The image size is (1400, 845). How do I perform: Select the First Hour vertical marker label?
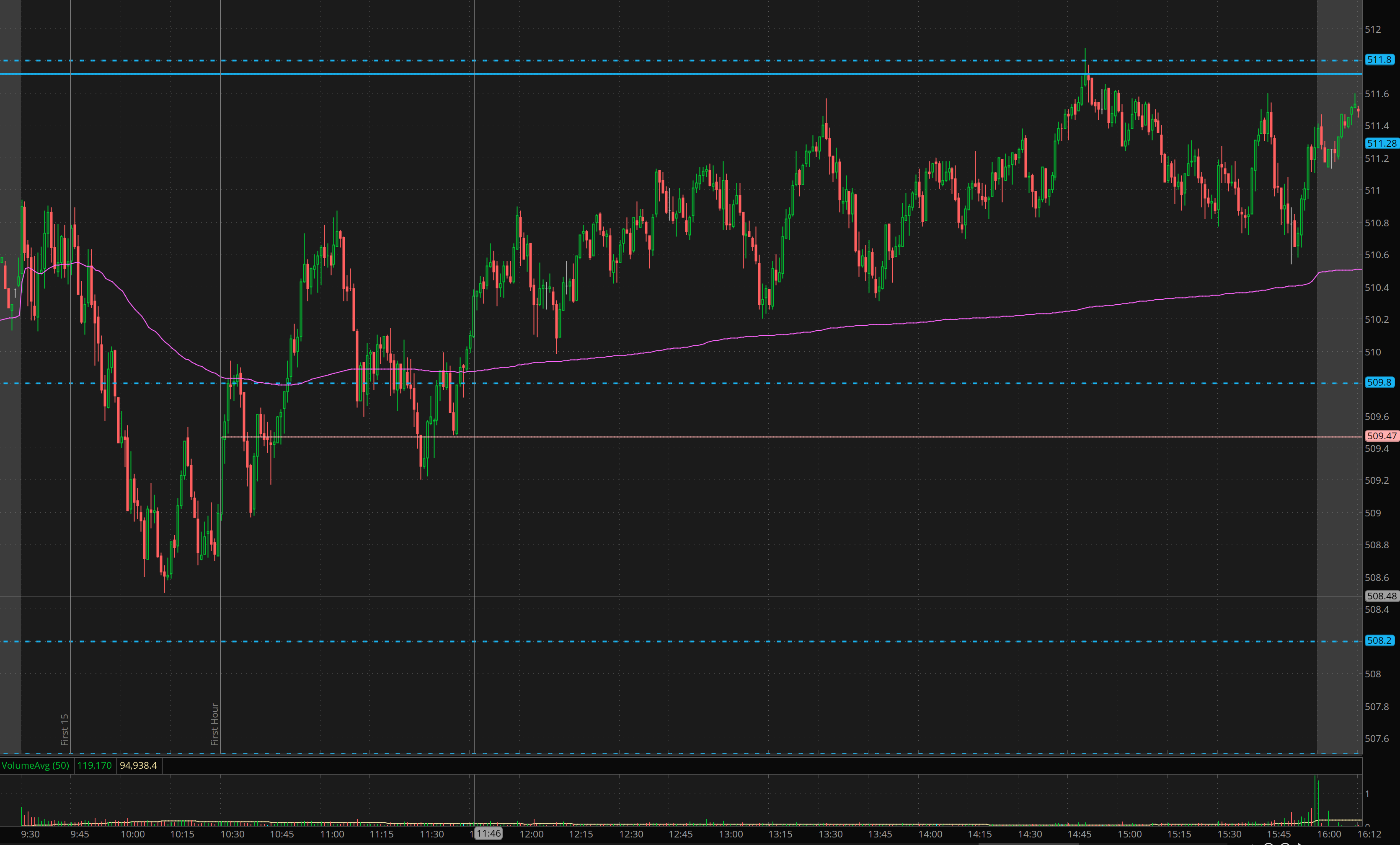pyautogui.click(x=215, y=724)
